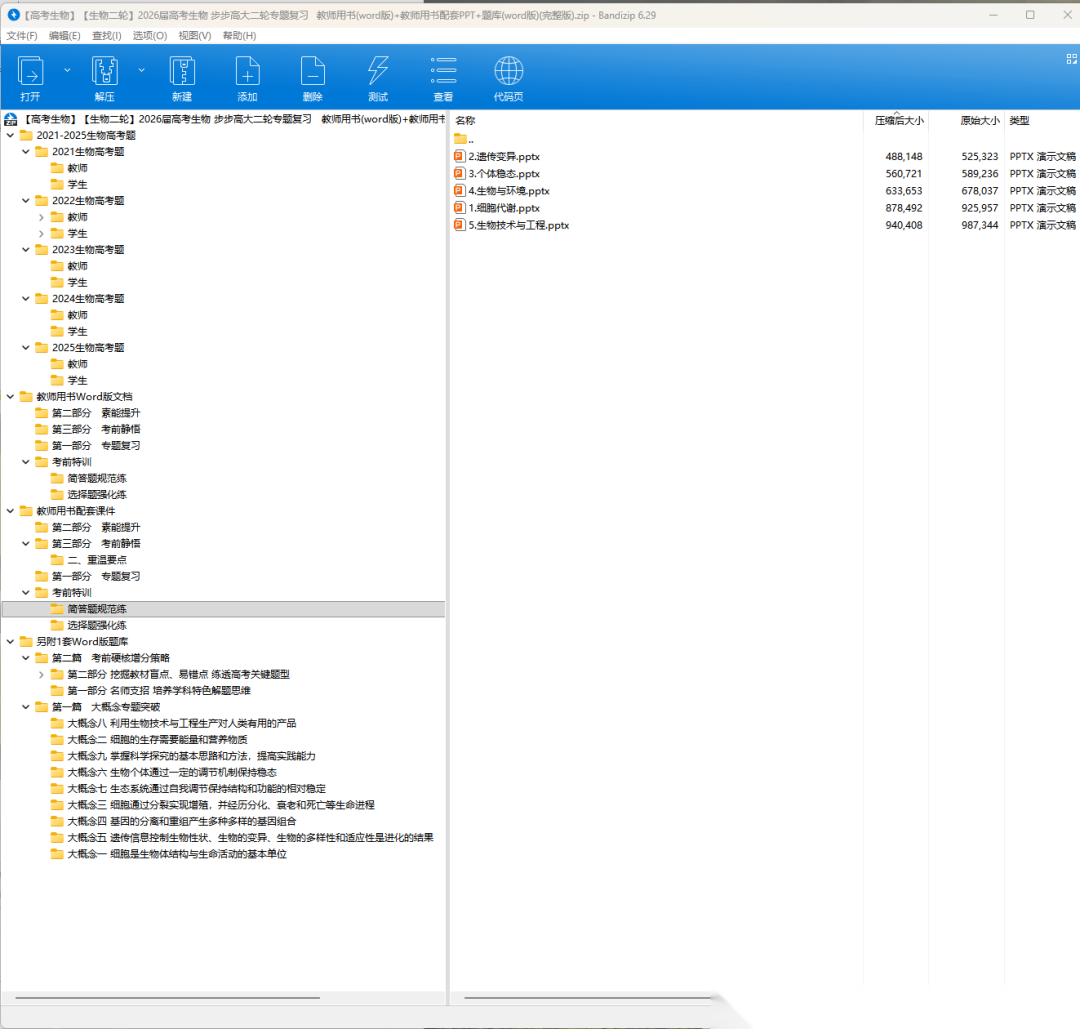This screenshot has height=1029, width=1080.
Task: Click the Test (测试) archive icon
Action: (x=378, y=72)
